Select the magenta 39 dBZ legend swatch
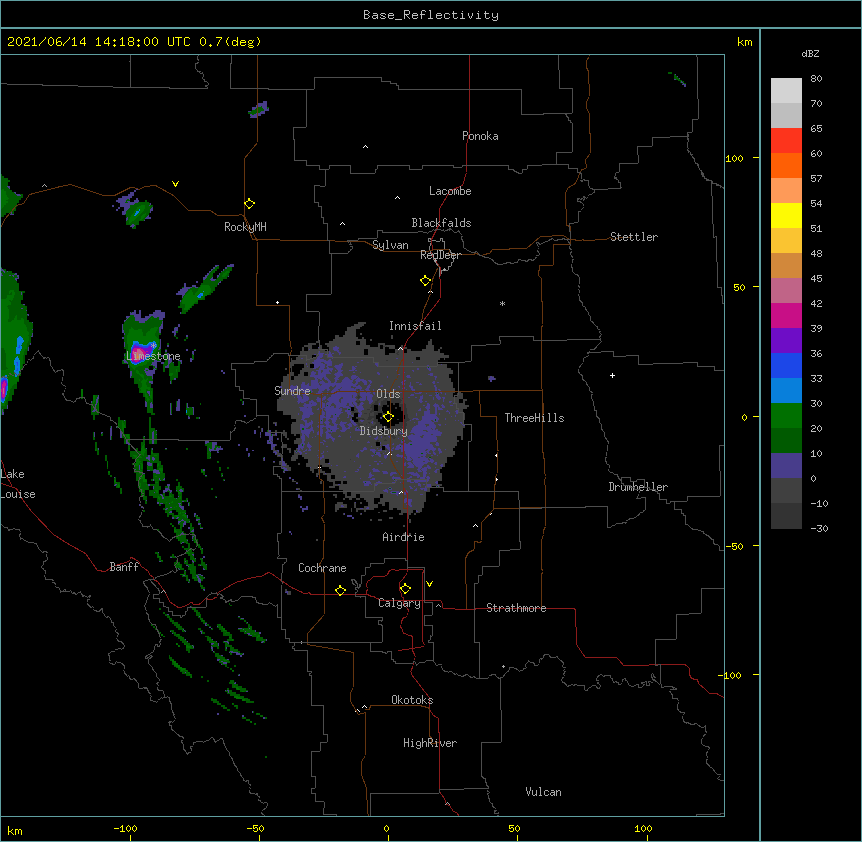Viewport: 862px width, 842px height. 786,315
